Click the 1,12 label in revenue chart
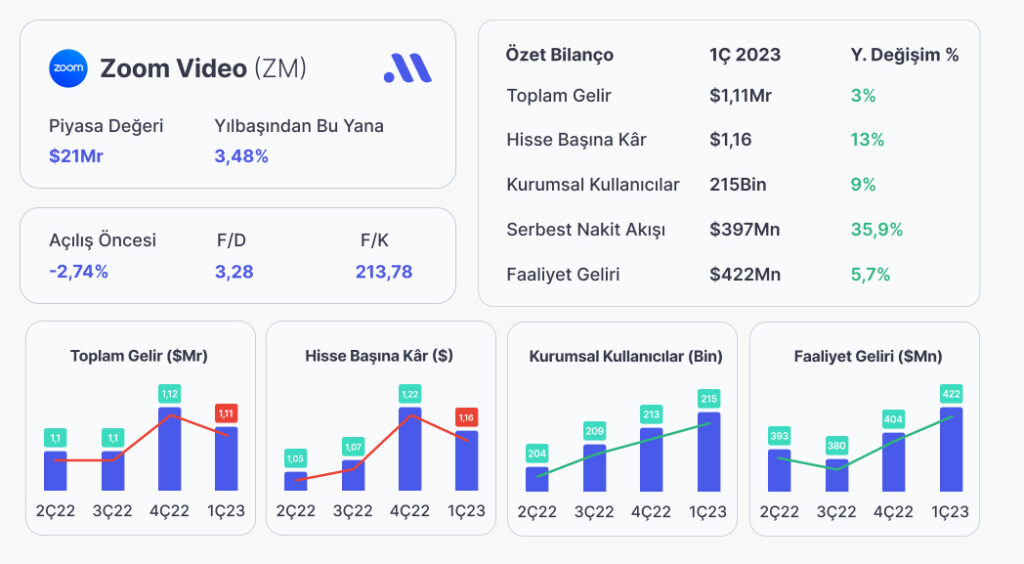The height and width of the screenshot is (564, 1024). click(169, 394)
